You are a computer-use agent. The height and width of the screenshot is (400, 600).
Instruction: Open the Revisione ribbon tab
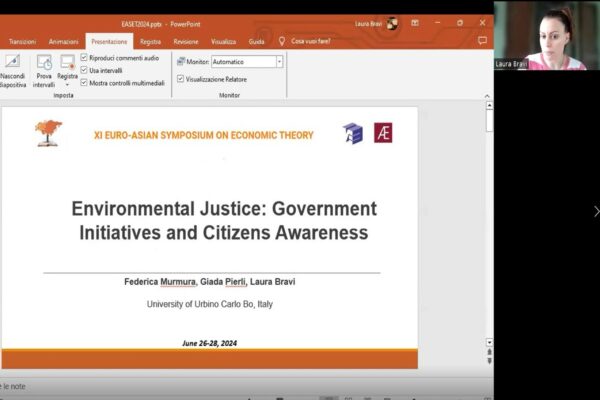point(185,41)
